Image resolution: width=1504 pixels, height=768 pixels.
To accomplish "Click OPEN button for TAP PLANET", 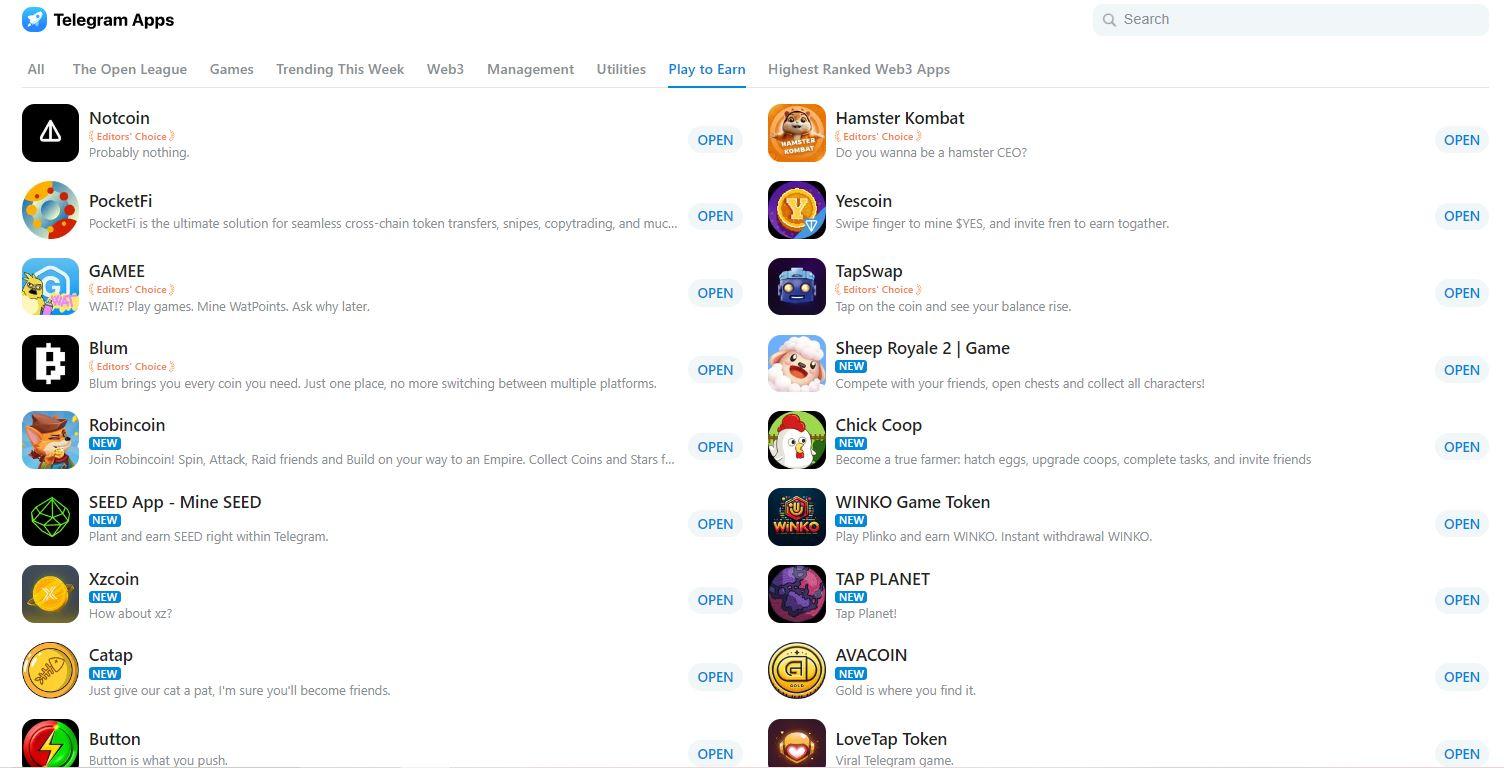I will pyautogui.click(x=1461, y=600).
